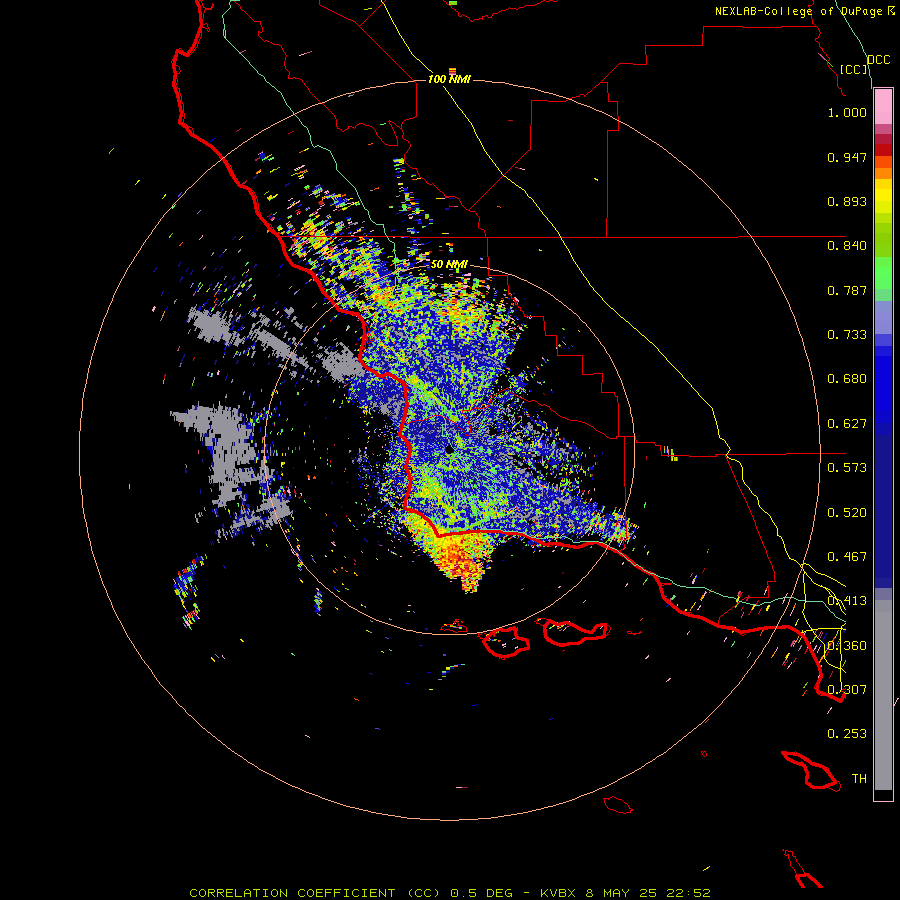Select the 0.733 scale value
The image size is (900, 900).
(x=847, y=335)
